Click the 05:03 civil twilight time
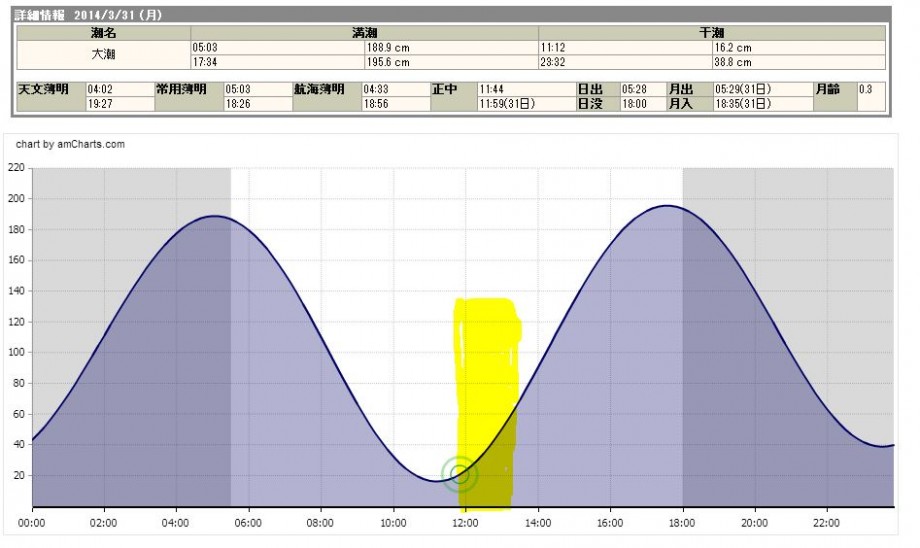 pyautogui.click(x=258, y=89)
